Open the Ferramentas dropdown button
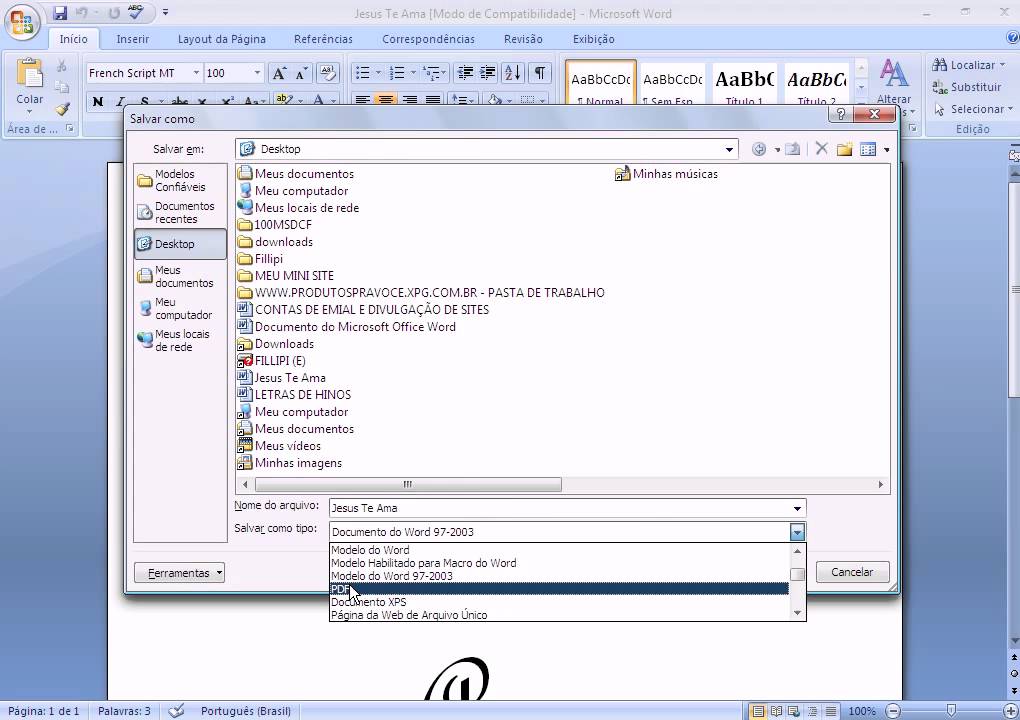The width and height of the screenshot is (1020, 720). click(x=180, y=572)
